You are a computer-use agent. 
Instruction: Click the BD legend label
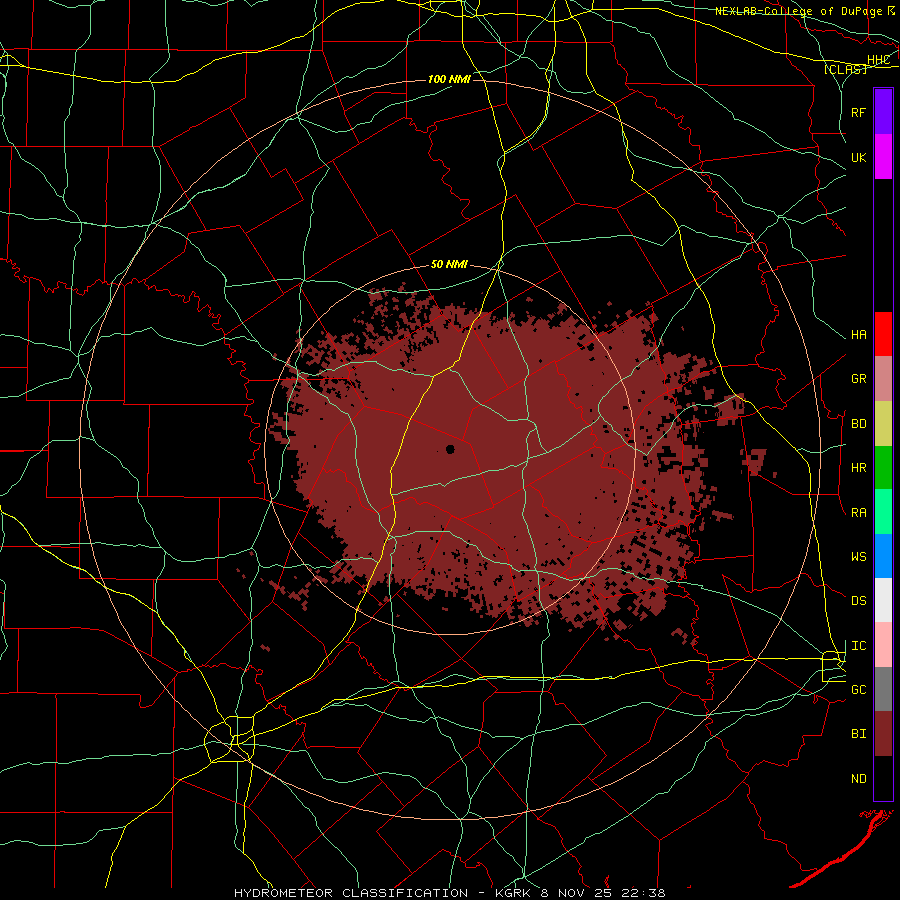[859, 424]
